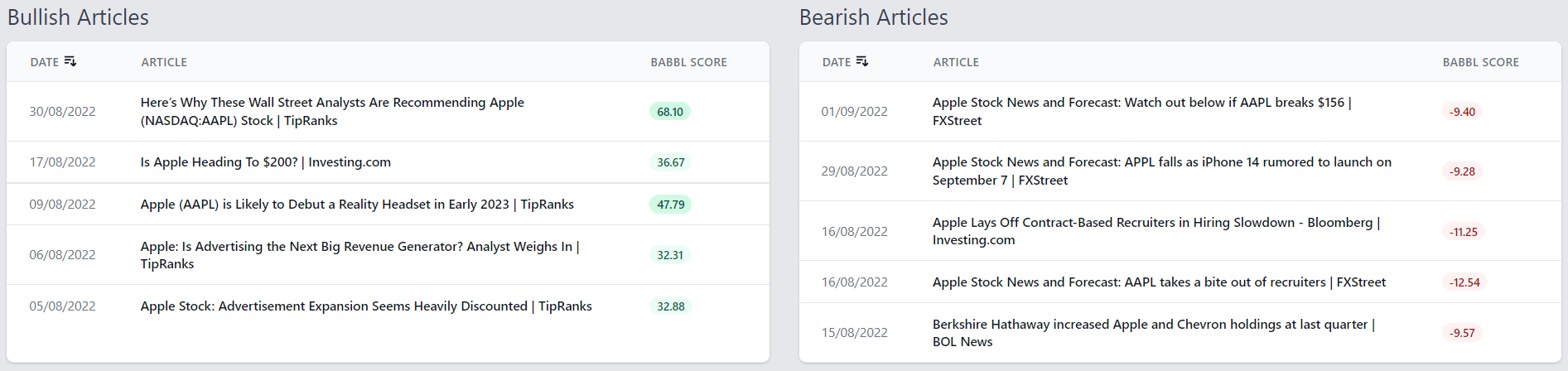Open the Reality Headset in Early 2023 article

[x=357, y=205]
